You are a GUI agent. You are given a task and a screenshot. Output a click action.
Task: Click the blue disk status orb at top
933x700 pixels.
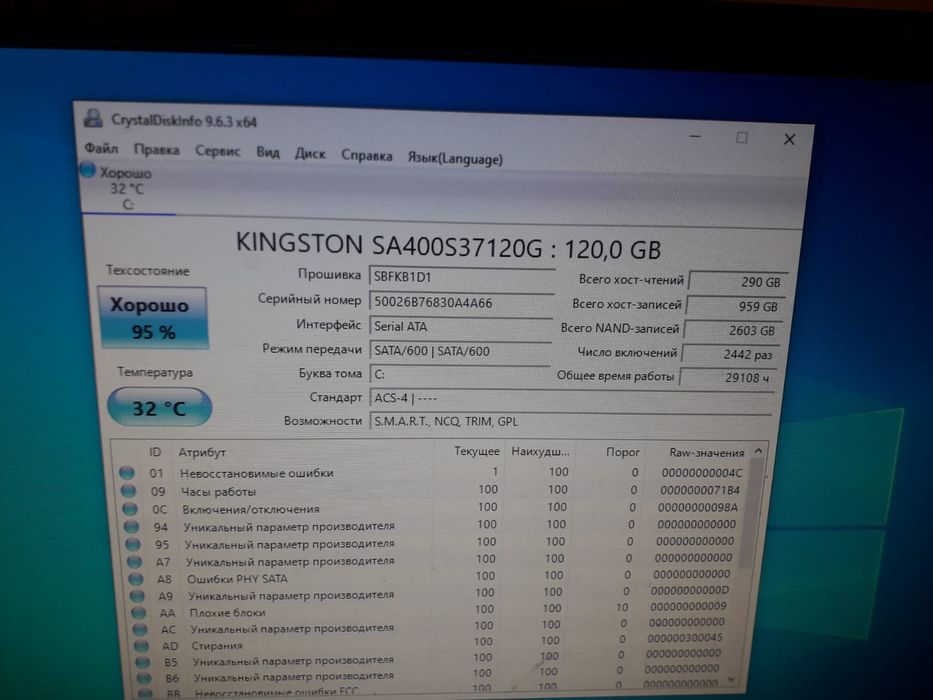[x=88, y=170]
